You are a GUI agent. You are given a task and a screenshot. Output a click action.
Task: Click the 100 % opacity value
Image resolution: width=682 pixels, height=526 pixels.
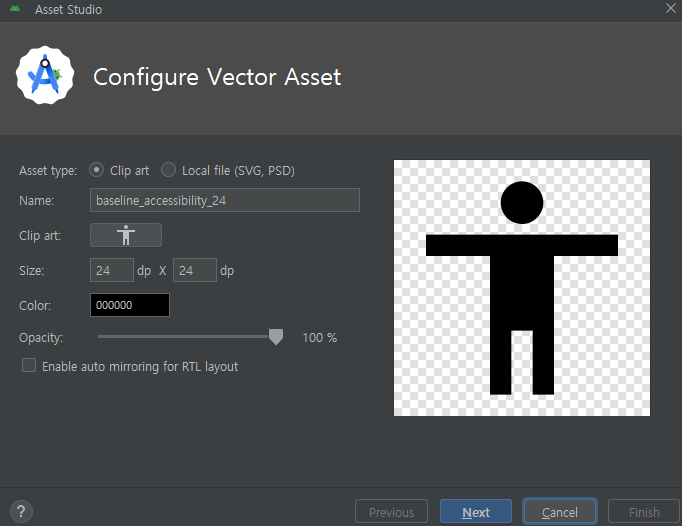pos(320,338)
